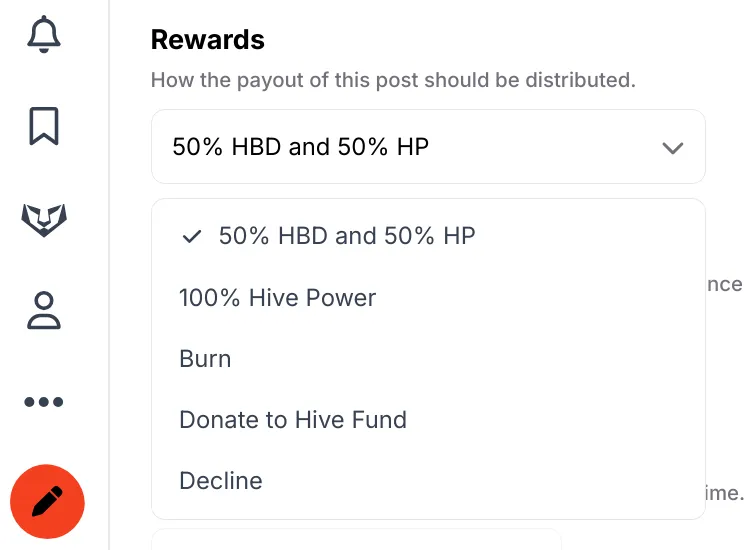748x550 pixels.
Task: Choose the checked 50% HBD and 50% HP option
Action: tap(428, 236)
